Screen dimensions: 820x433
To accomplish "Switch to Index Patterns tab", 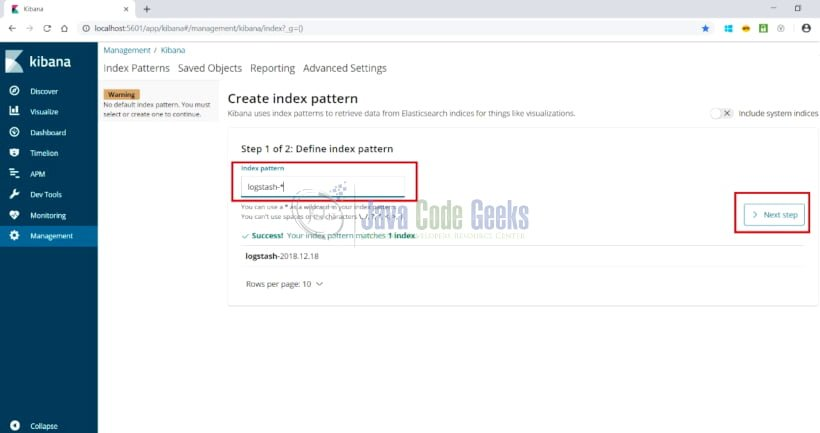I will (136, 68).
